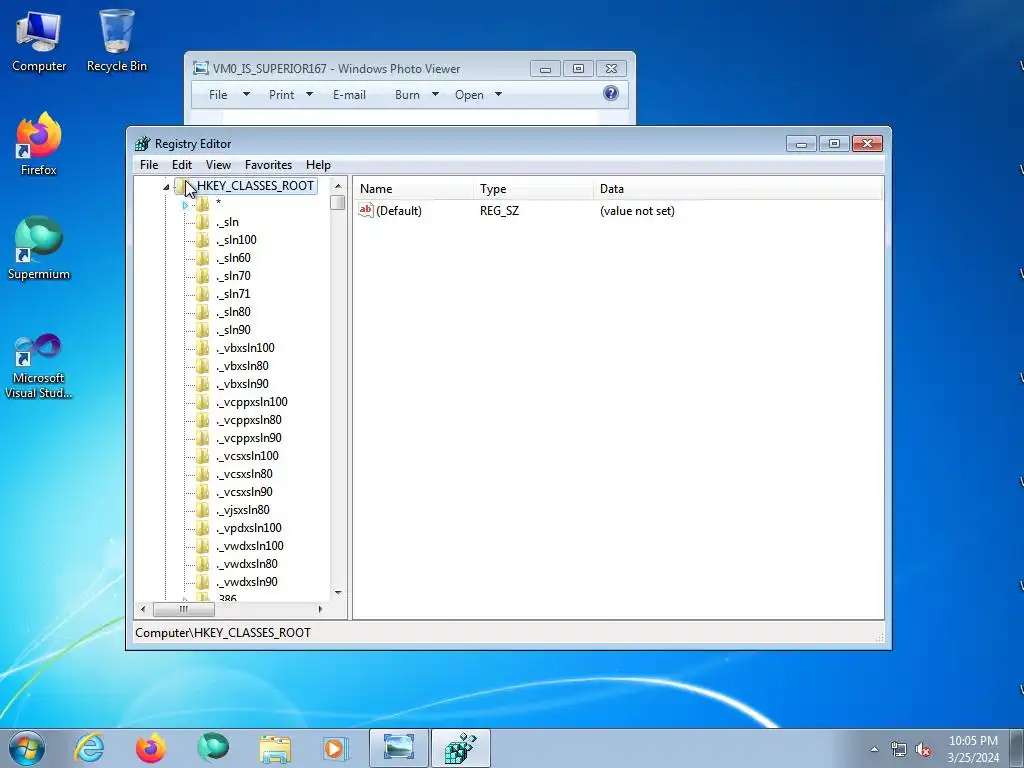This screenshot has height=768, width=1024.
Task: Click the Photo Viewer help icon
Action: pos(611,93)
